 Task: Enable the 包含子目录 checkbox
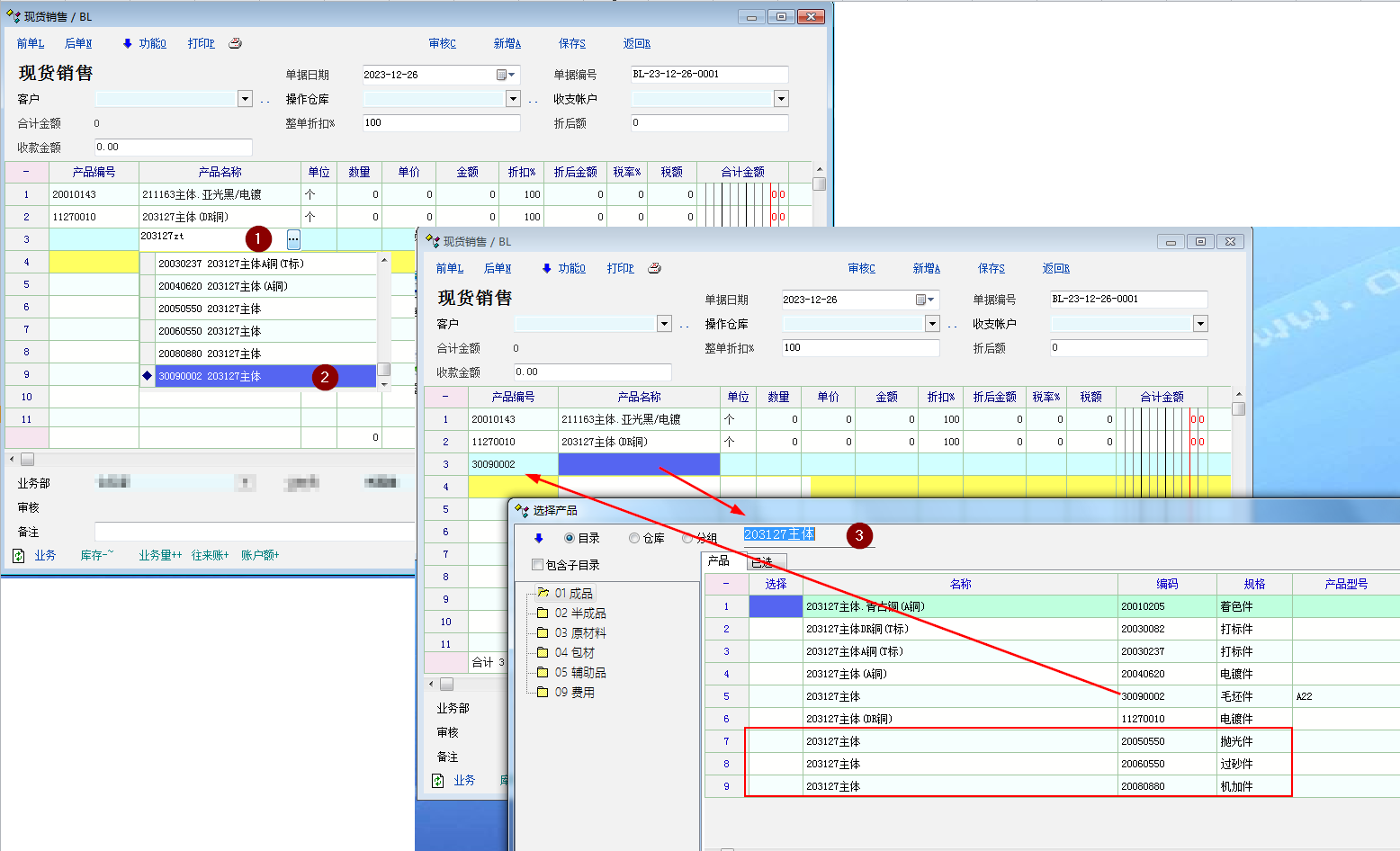(538, 565)
